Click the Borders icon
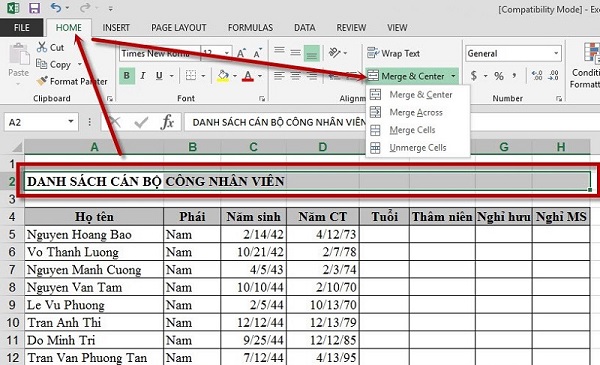 pos(191,75)
